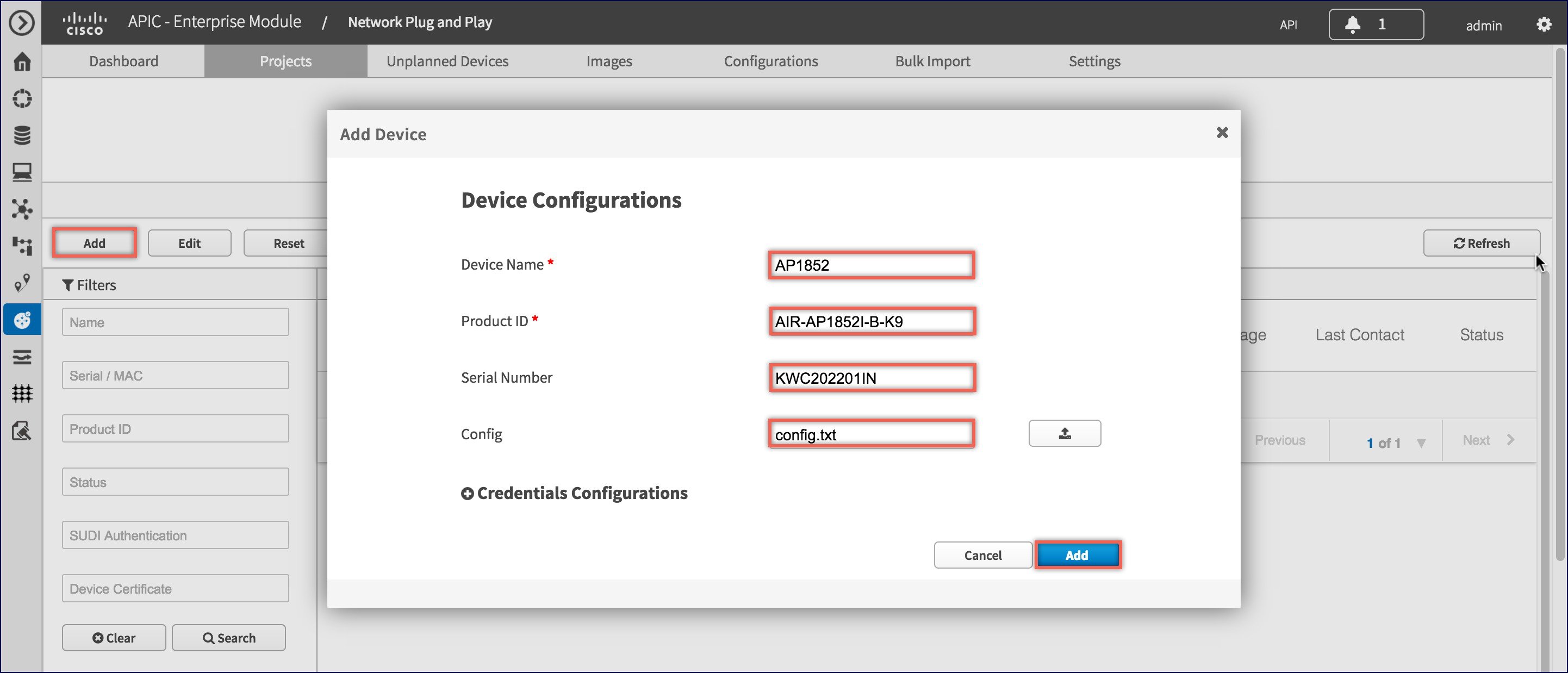Click the SUDI Authentication filter field
This screenshot has width=1568, height=673.
pyautogui.click(x=175, y=535)
